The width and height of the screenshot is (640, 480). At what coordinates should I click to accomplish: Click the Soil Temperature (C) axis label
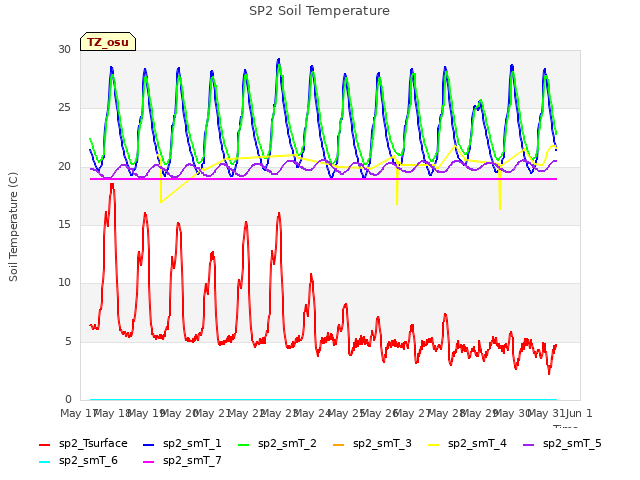click(x=13, y=227)
